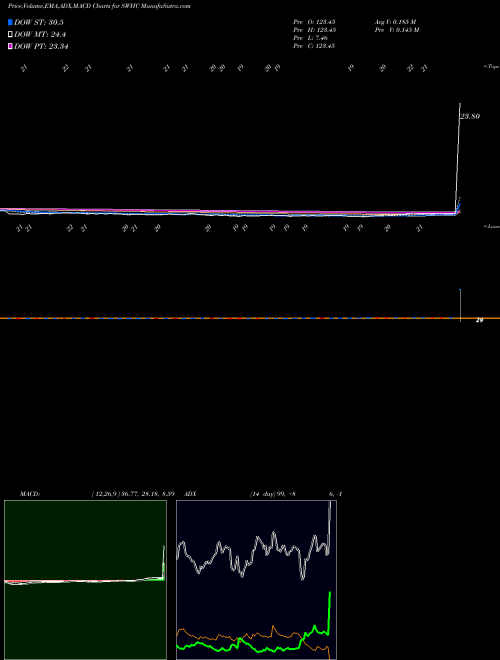Click the 'Pre H: 123.45' value
This screenshot has height=660, width=500.
[x=314, y=30]
